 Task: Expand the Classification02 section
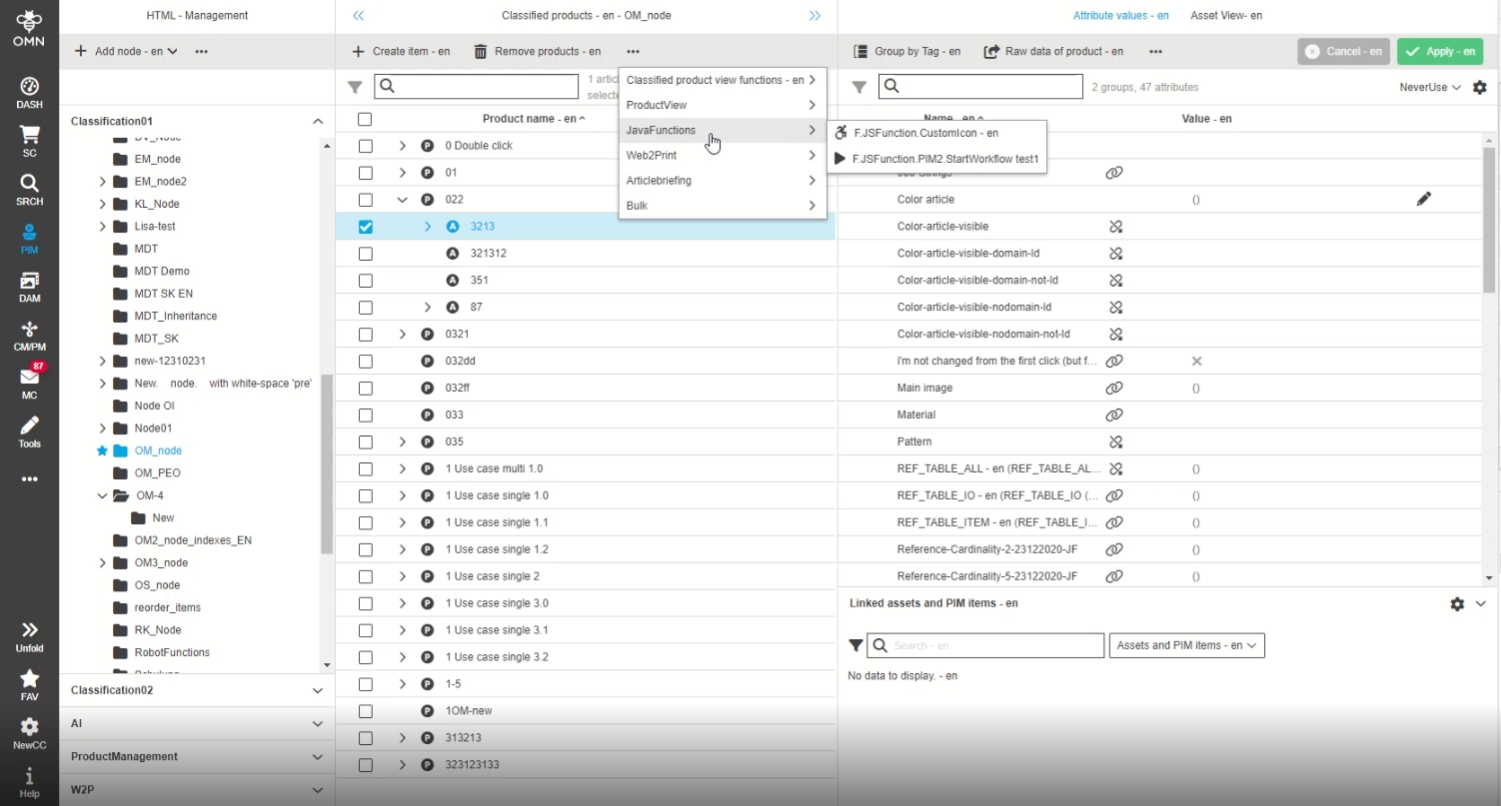pyautogui.click(x=318, y=690)
